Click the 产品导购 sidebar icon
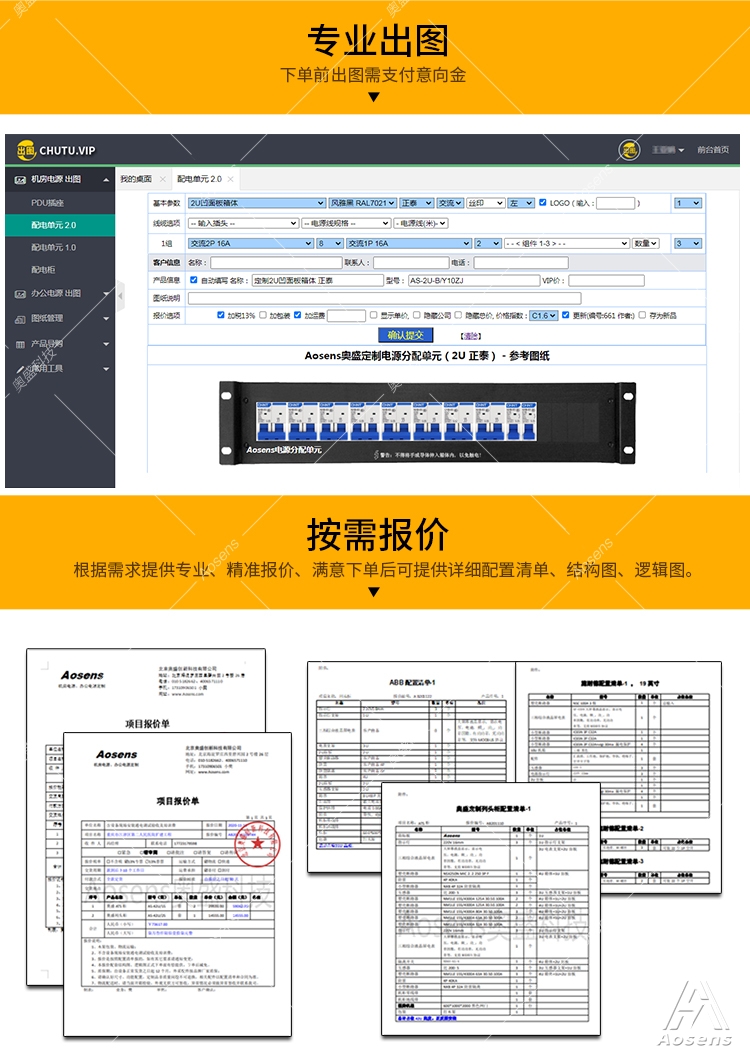The width and height of the screenshot is (750, 1061). [x=20, y=344]
